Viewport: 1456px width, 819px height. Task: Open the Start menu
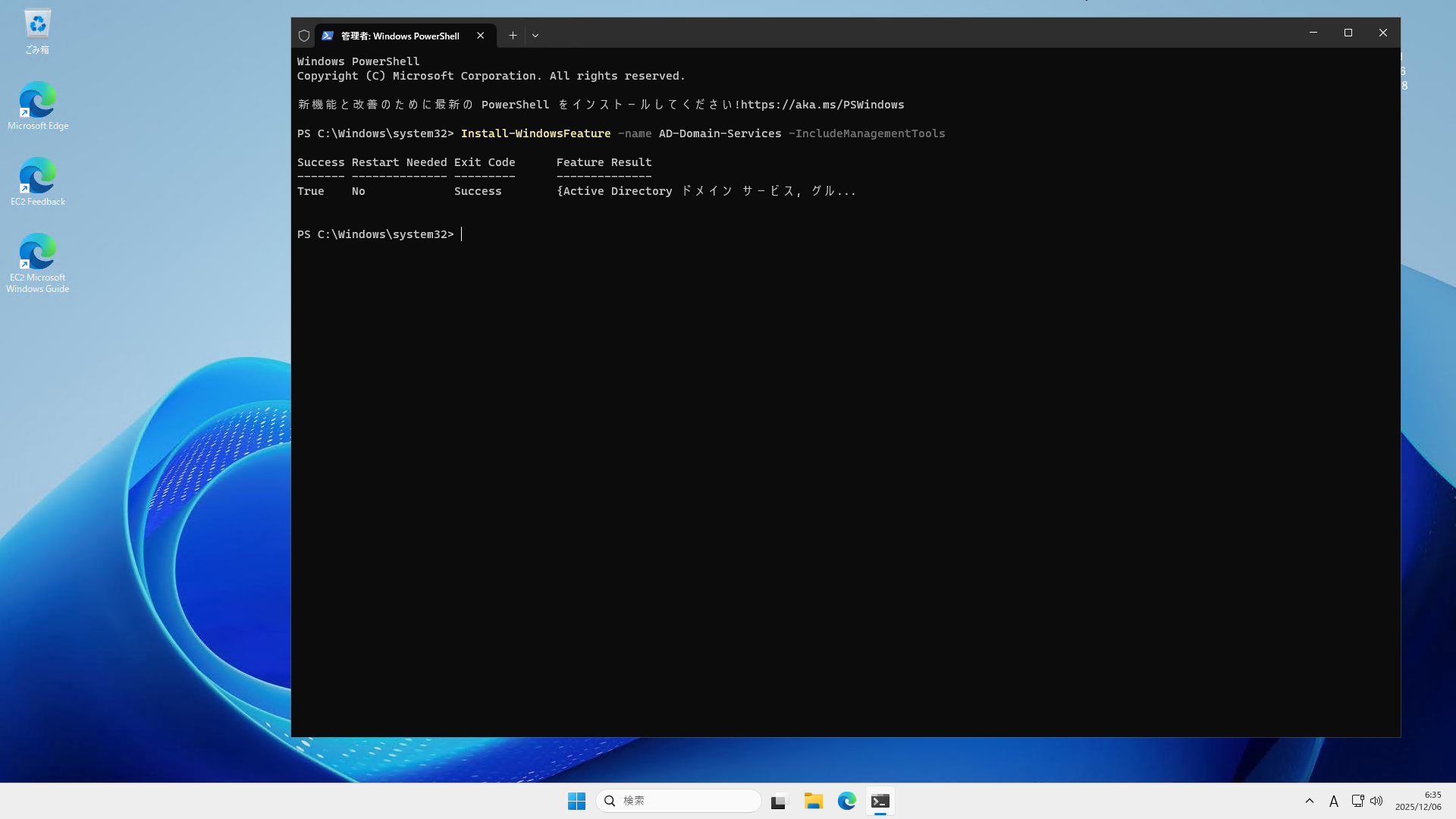(576, 801)
